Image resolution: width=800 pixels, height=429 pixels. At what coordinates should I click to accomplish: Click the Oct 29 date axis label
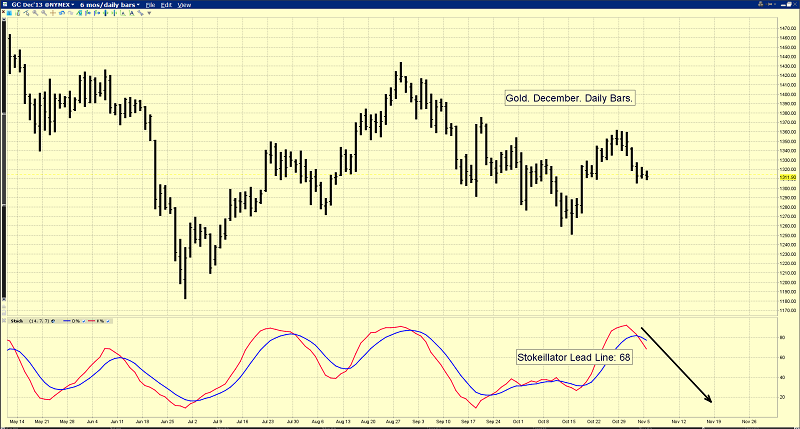coord(618,422)
